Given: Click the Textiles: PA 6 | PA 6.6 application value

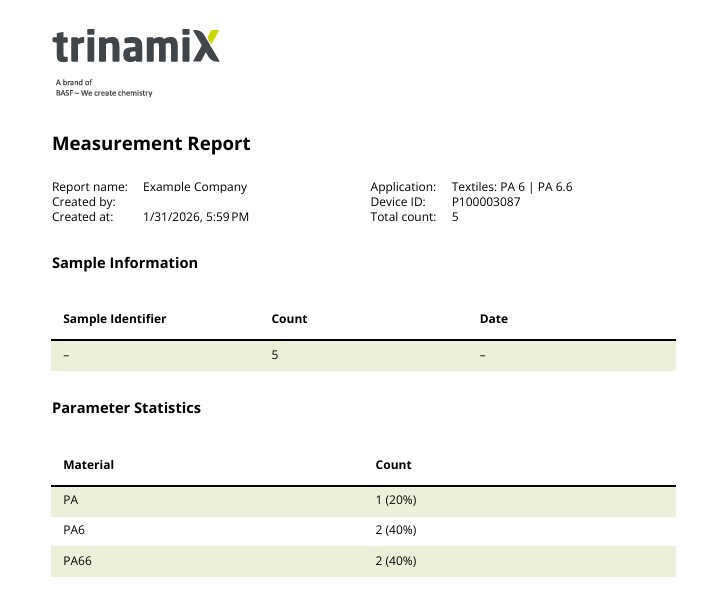Looking at the screenshot, I should (511, 187).
